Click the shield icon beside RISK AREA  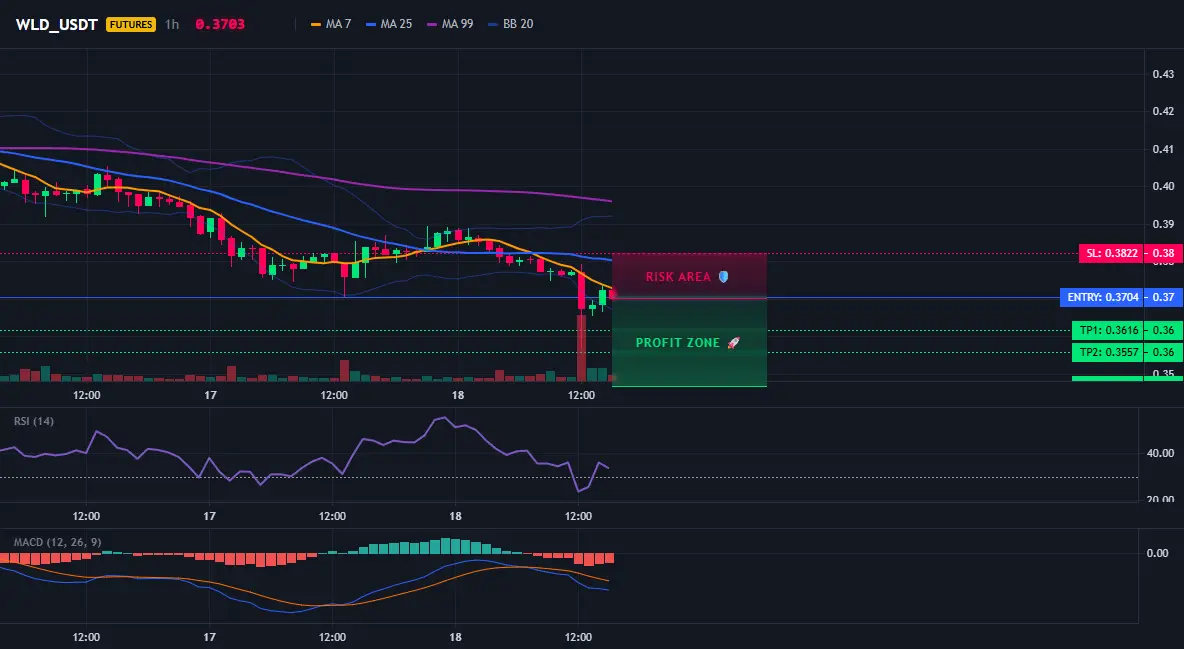(723, 277)
